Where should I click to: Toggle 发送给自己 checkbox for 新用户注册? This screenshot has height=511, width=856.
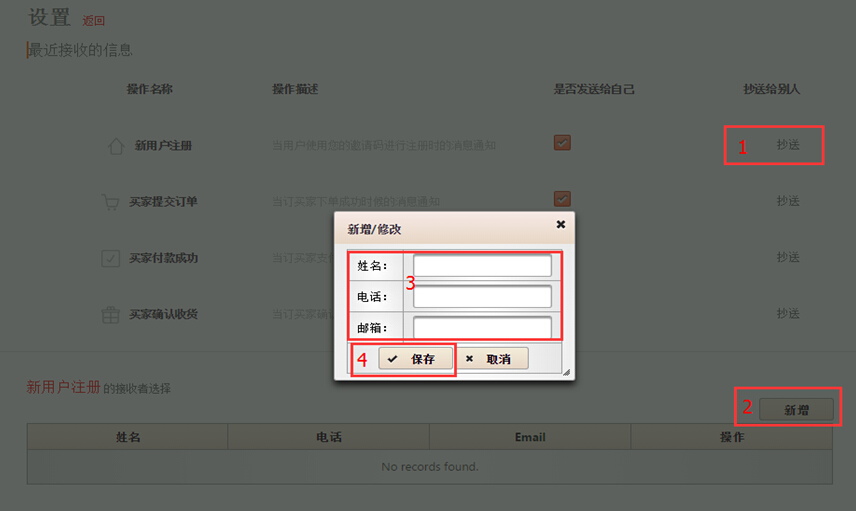[562, 142]
